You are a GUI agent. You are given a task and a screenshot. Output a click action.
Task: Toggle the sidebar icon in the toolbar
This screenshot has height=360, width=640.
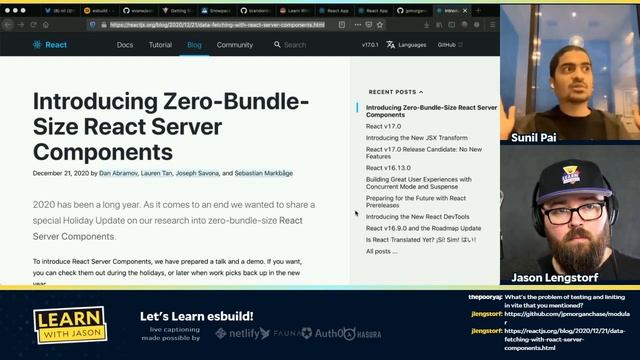(452, 25)
